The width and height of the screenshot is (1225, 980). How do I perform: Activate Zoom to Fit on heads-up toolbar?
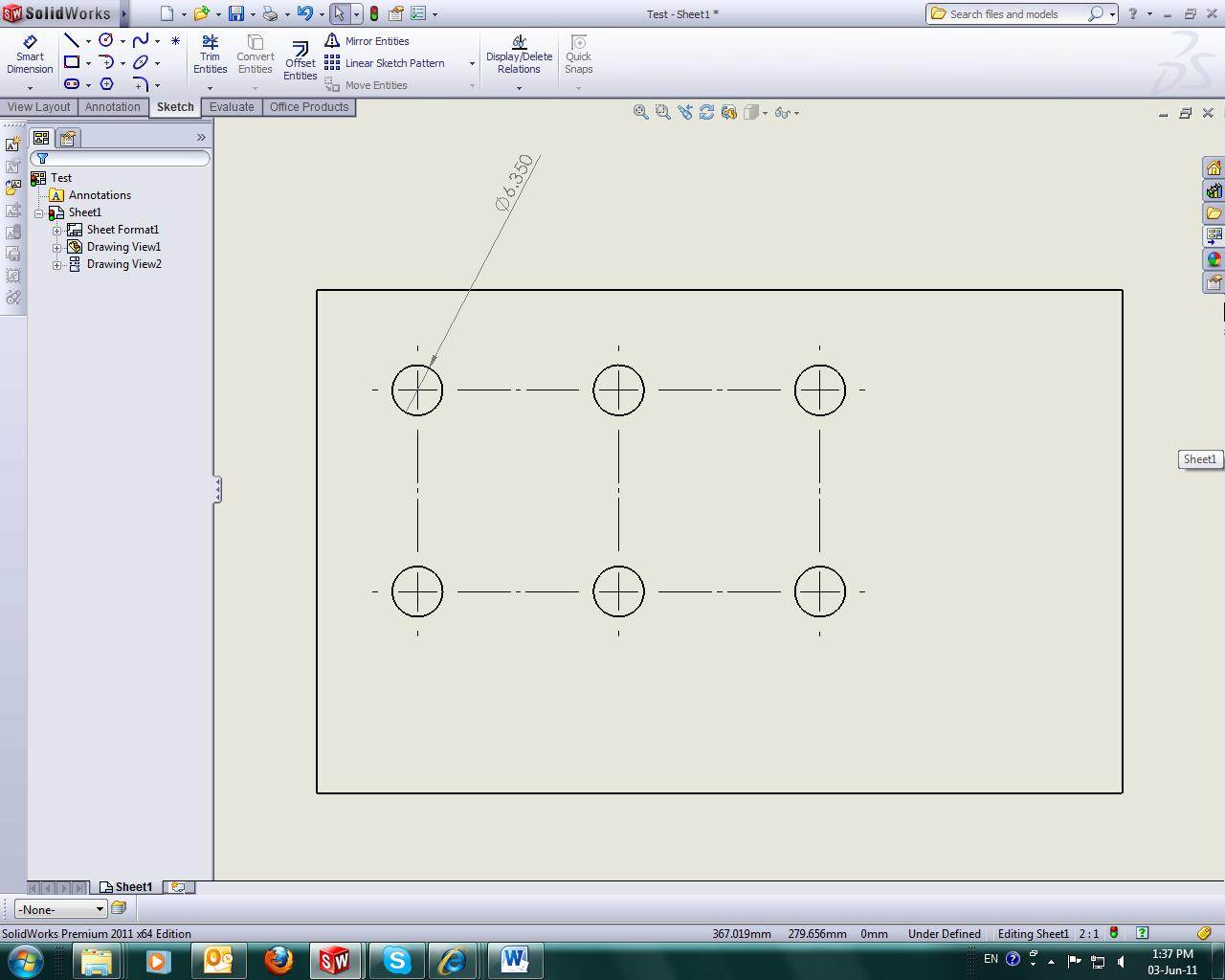pyautogui.click(x=640, y=112)
